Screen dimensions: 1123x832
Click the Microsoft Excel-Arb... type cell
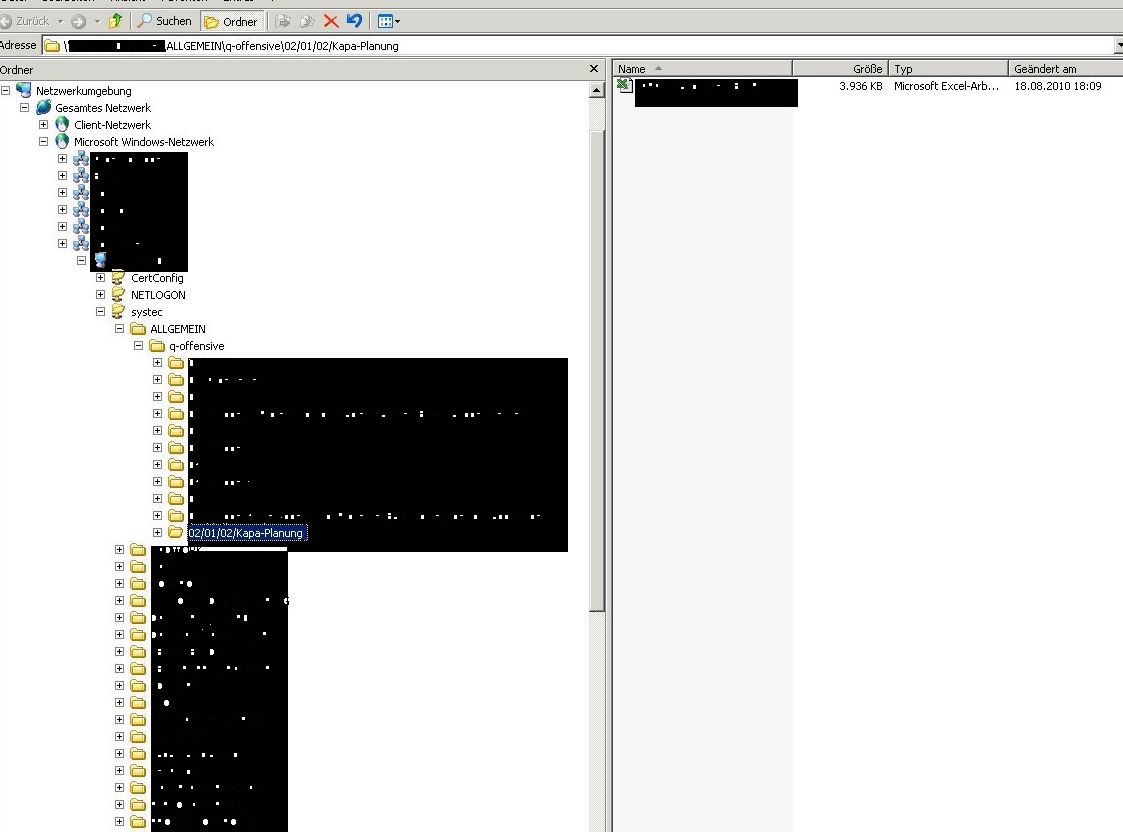tap(946, 86)
